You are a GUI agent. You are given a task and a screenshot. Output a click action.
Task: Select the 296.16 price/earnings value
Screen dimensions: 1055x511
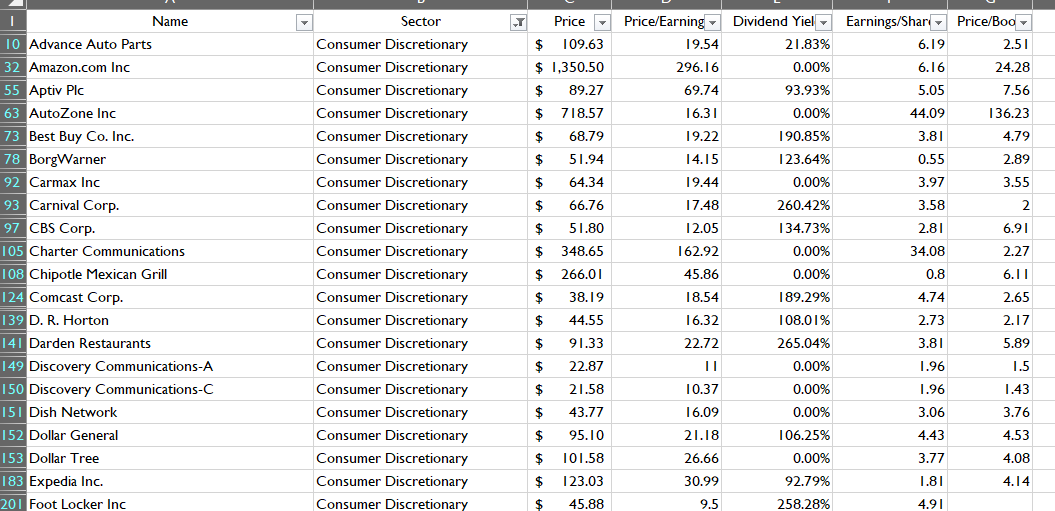pyautogui.click(x=666, y=67)
